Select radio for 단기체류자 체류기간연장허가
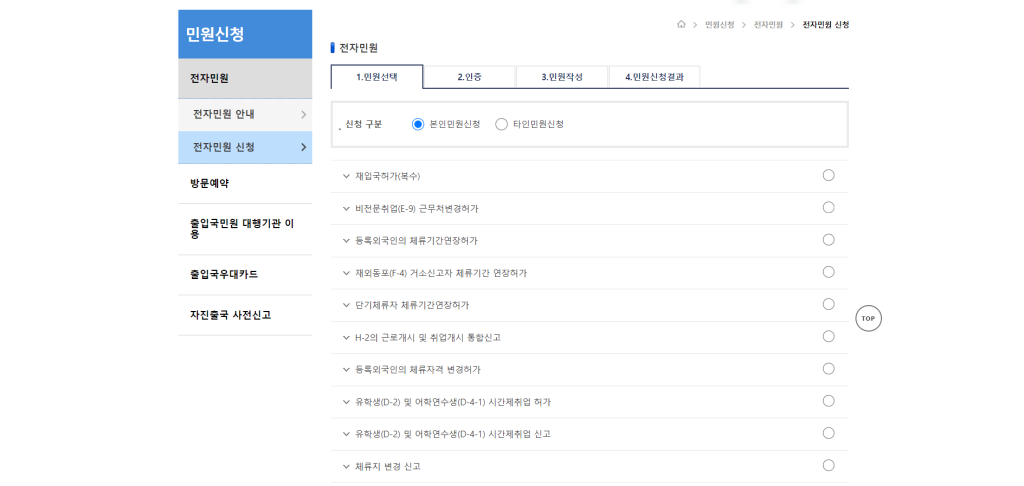The width and height of the screenshot is (1024, 486). (828, 304)
